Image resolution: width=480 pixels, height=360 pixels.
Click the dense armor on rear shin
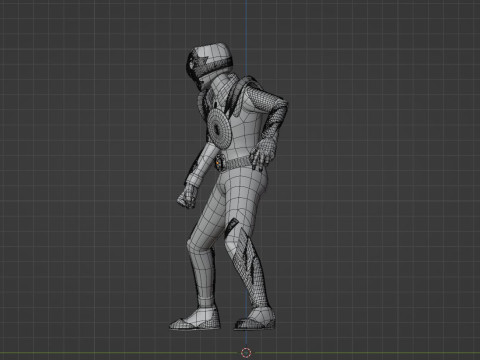coord(253,267)
